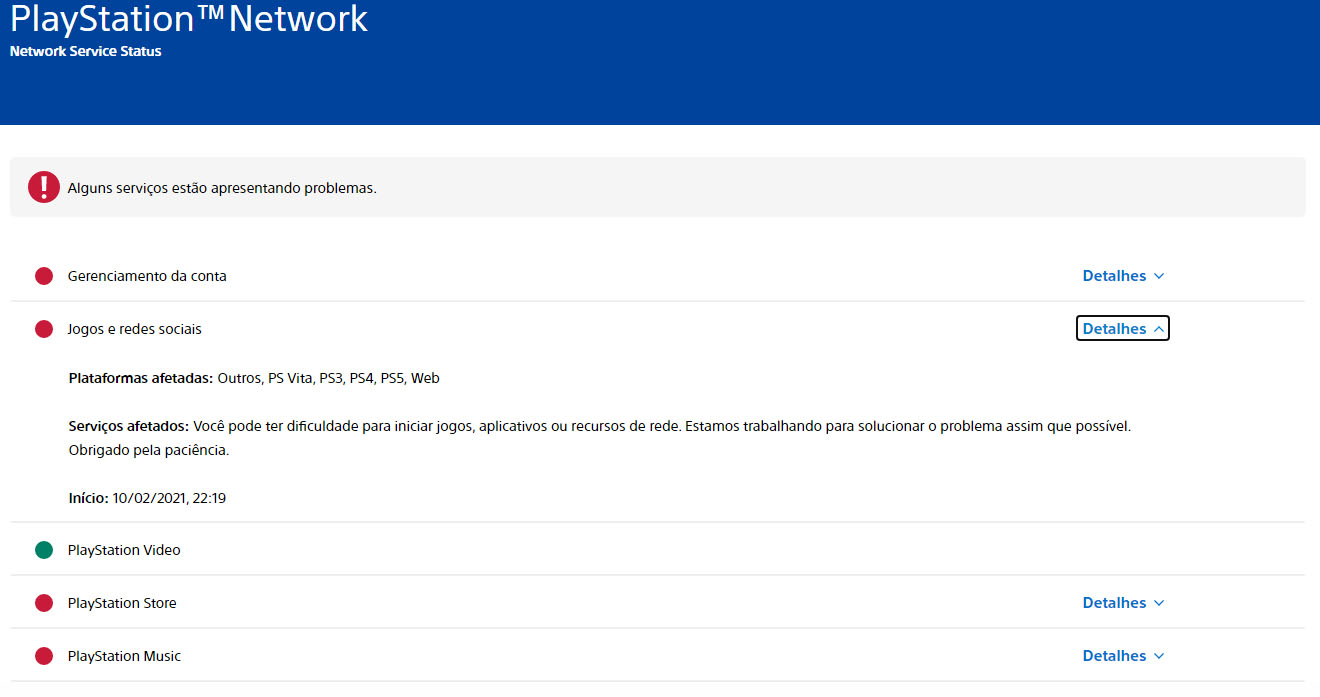Select the 'Gerenciamento da conta' label
This screenshot has width=1320, height=697.
(x=147, y=276)
